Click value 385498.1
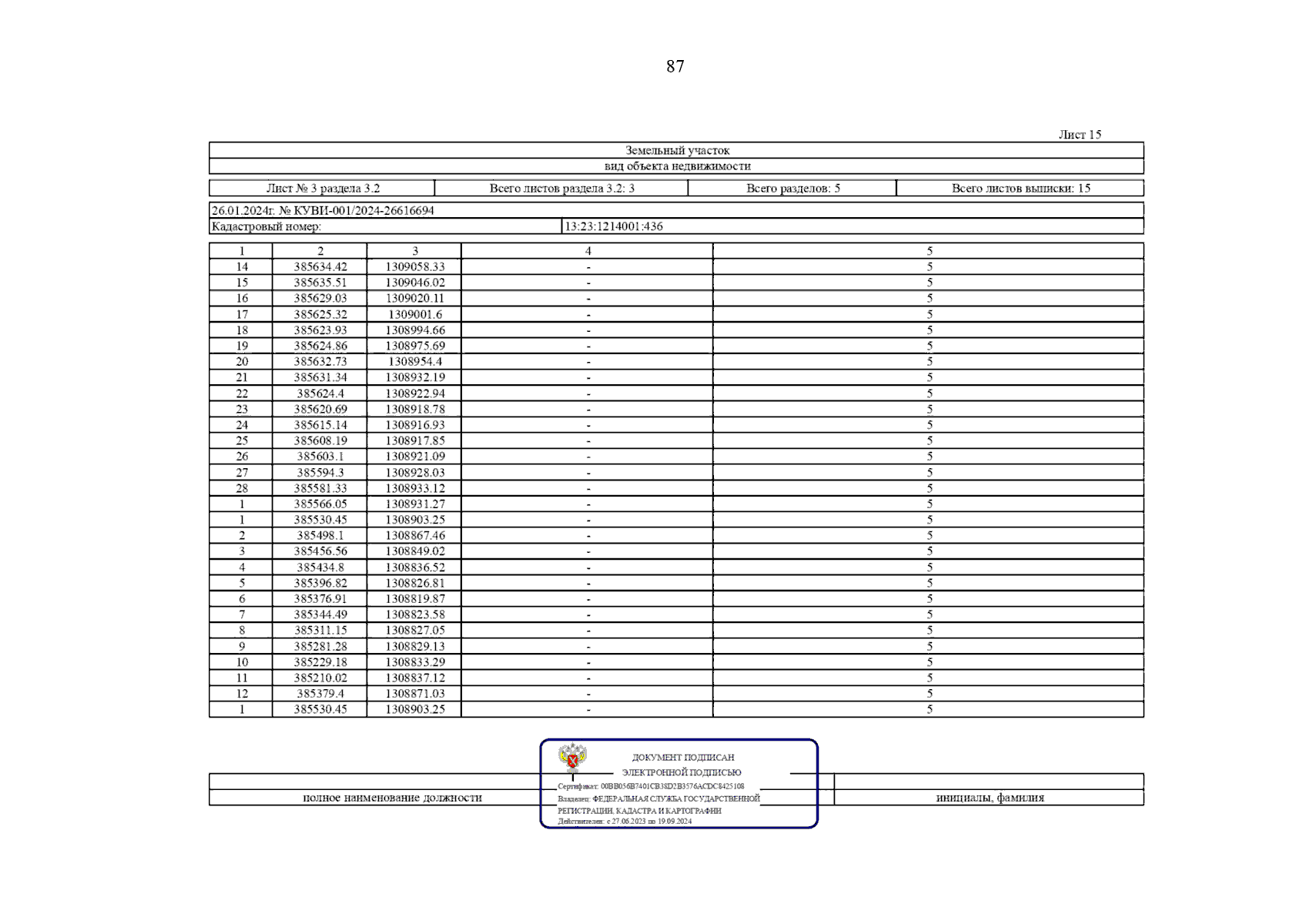The width and height of the screenshot is (1307, 924). pyautogui.click(x=320, y=535)
